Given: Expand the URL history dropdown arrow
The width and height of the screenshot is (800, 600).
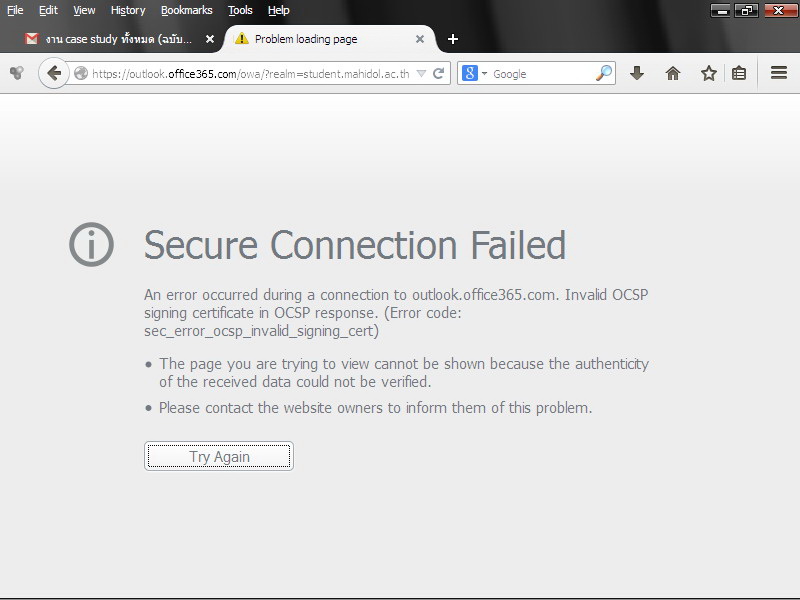Looking at the screenshot, I should [421, 73].
